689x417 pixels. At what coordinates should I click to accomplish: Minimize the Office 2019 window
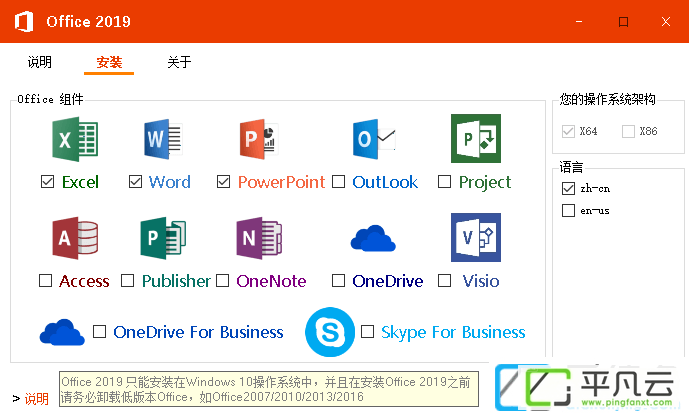(x=579, y=22)
